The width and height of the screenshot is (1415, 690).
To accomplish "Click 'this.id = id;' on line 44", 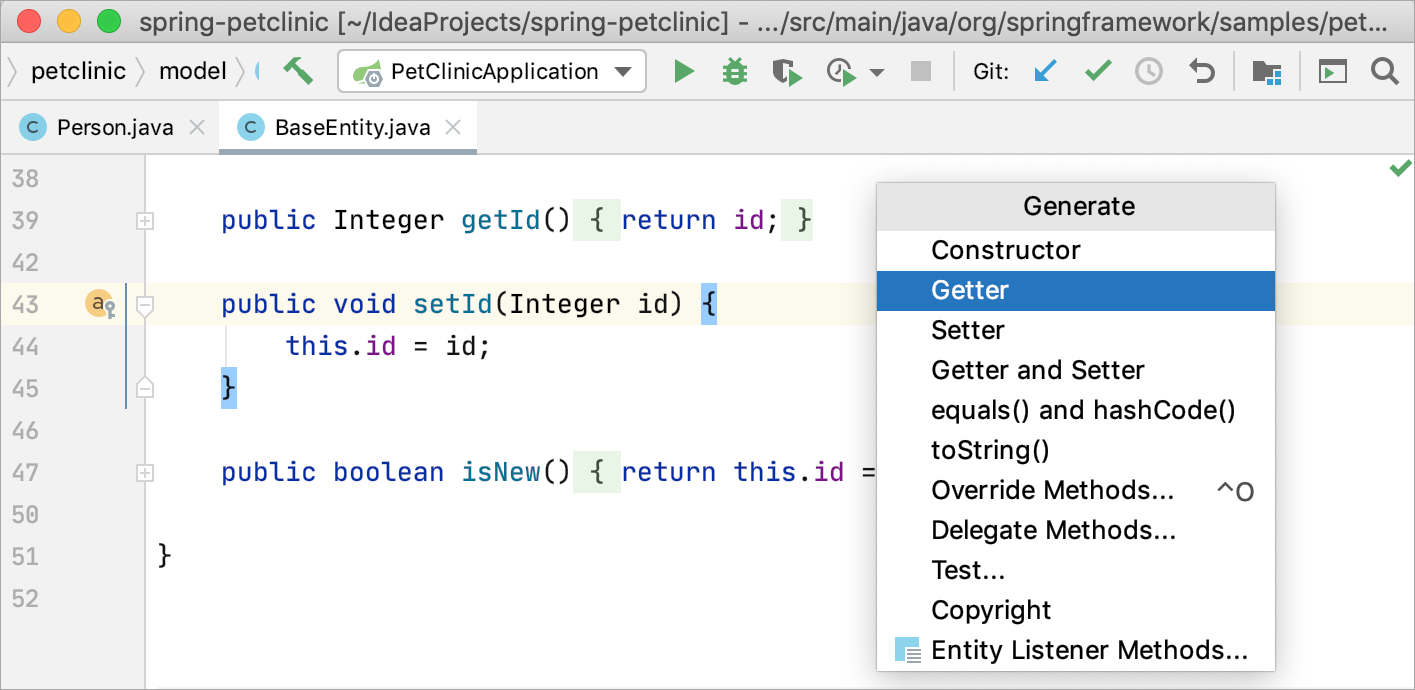I will [388, 346].
